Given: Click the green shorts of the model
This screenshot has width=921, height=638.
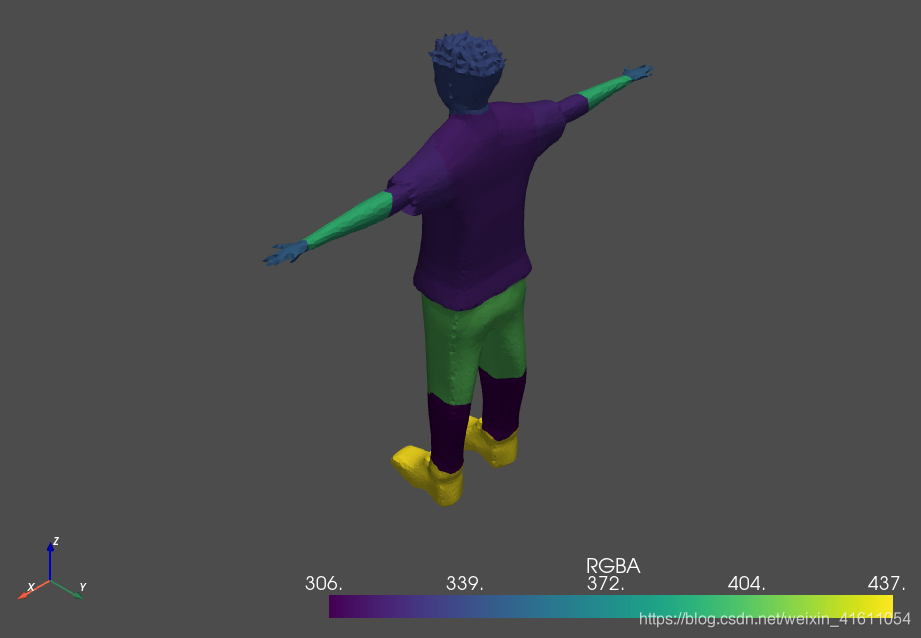Looking at the screenshot, I should click(473, 341).
